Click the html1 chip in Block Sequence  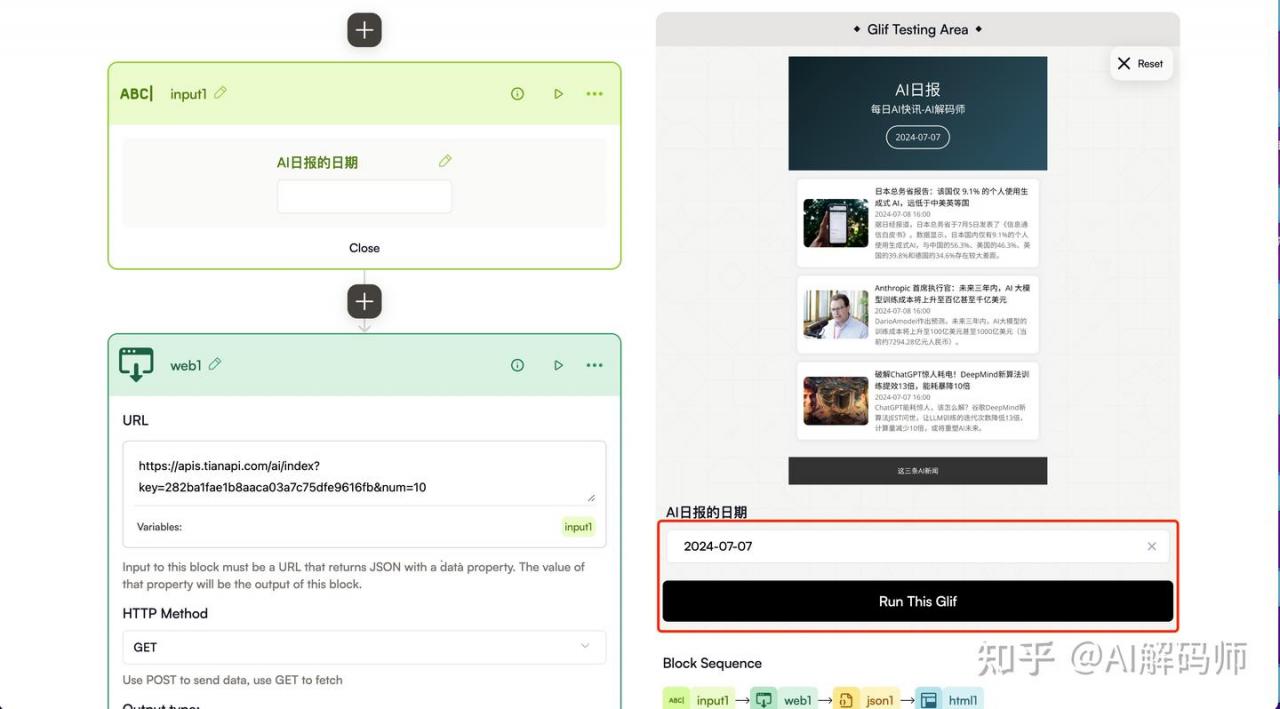[x=950, y=700]
